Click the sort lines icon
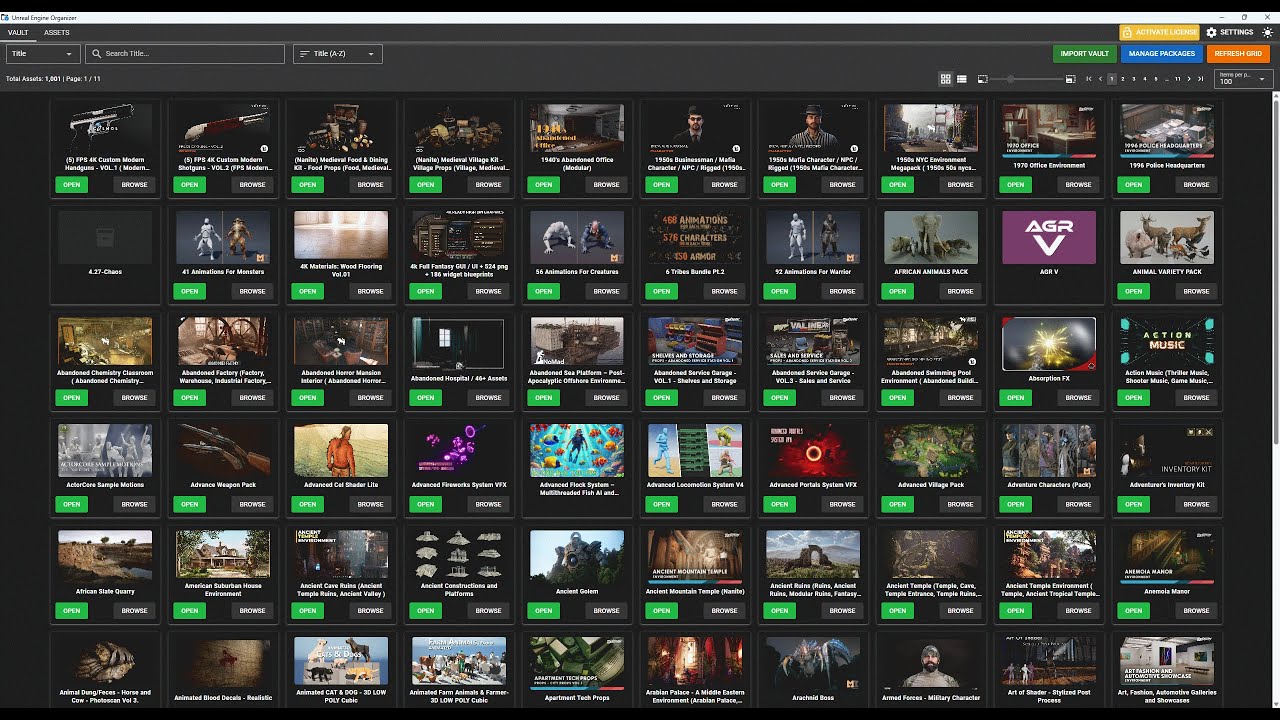 coord(304,54)
